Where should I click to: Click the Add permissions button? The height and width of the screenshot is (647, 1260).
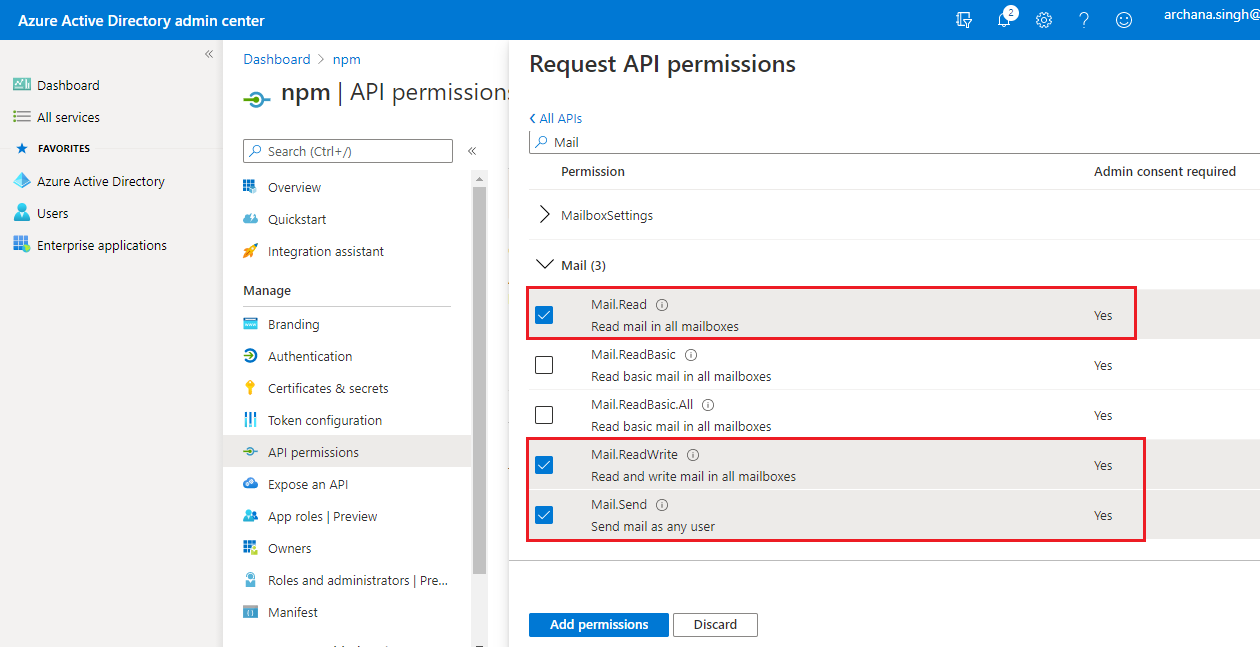pos(598,625)
